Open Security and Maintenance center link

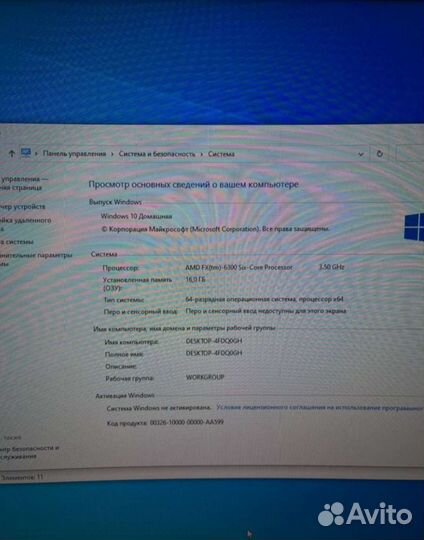[x=30, y=452]
